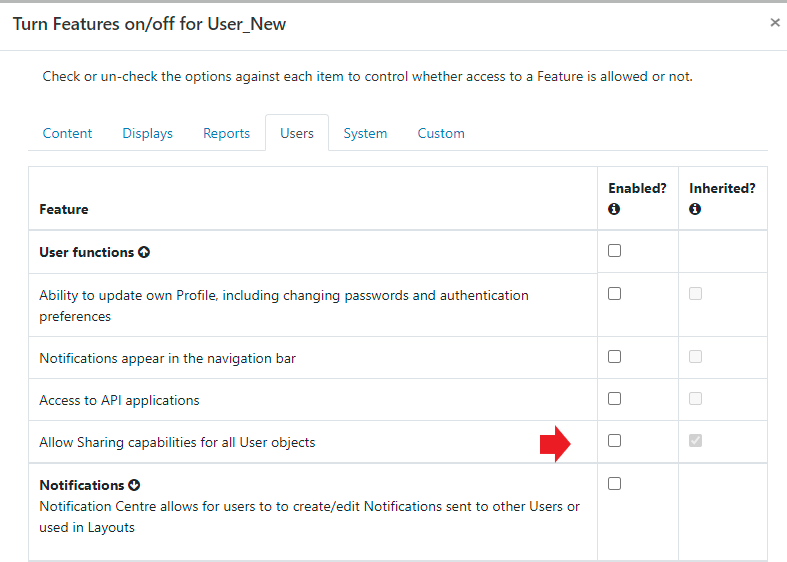Click the info icon under Inherited? header
The image size is (787, 562).
(x=695, y=209)
